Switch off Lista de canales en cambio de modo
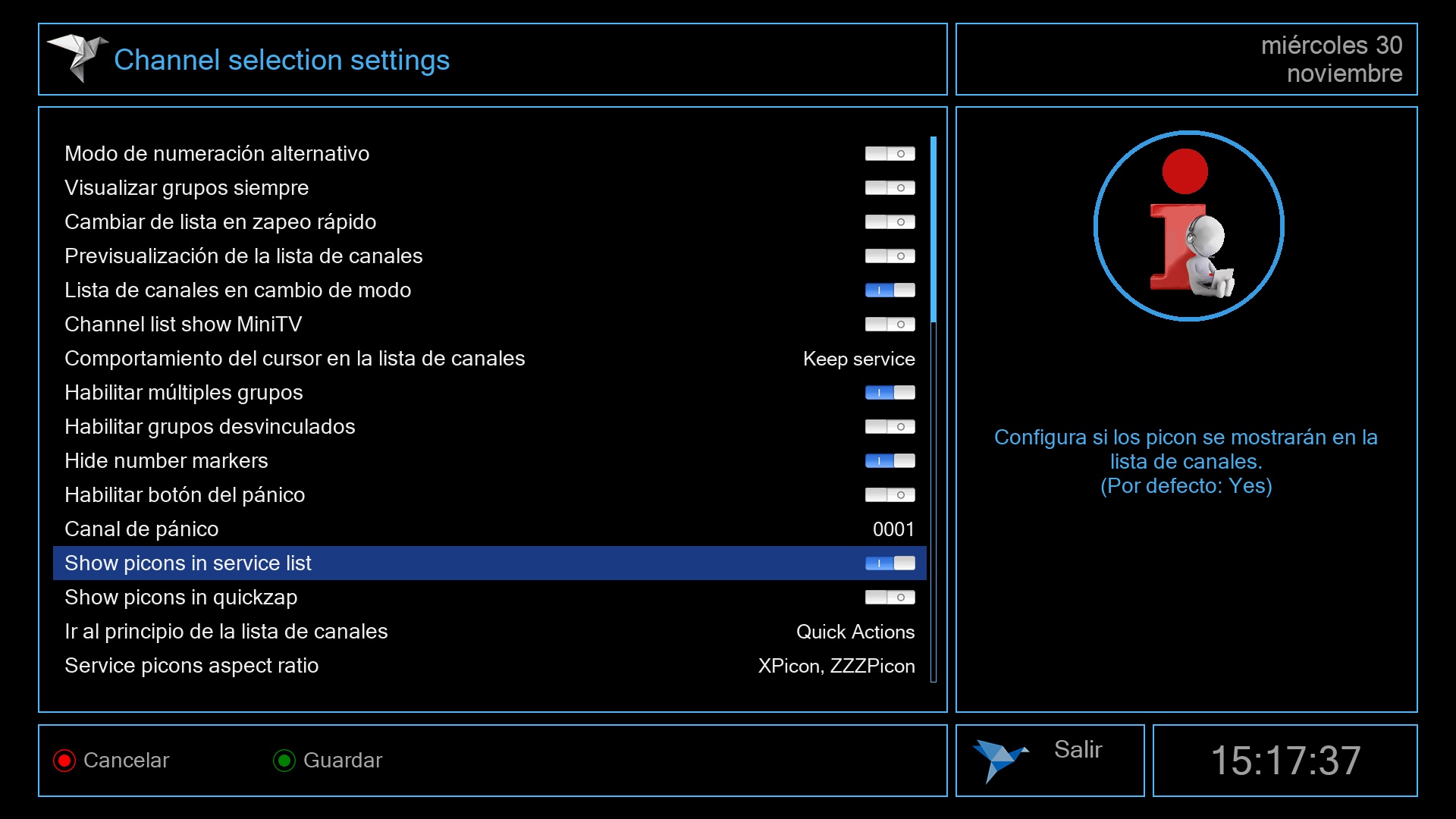Screen dimensions: 1456x819 pyautogui.click(x=890, y=290)
